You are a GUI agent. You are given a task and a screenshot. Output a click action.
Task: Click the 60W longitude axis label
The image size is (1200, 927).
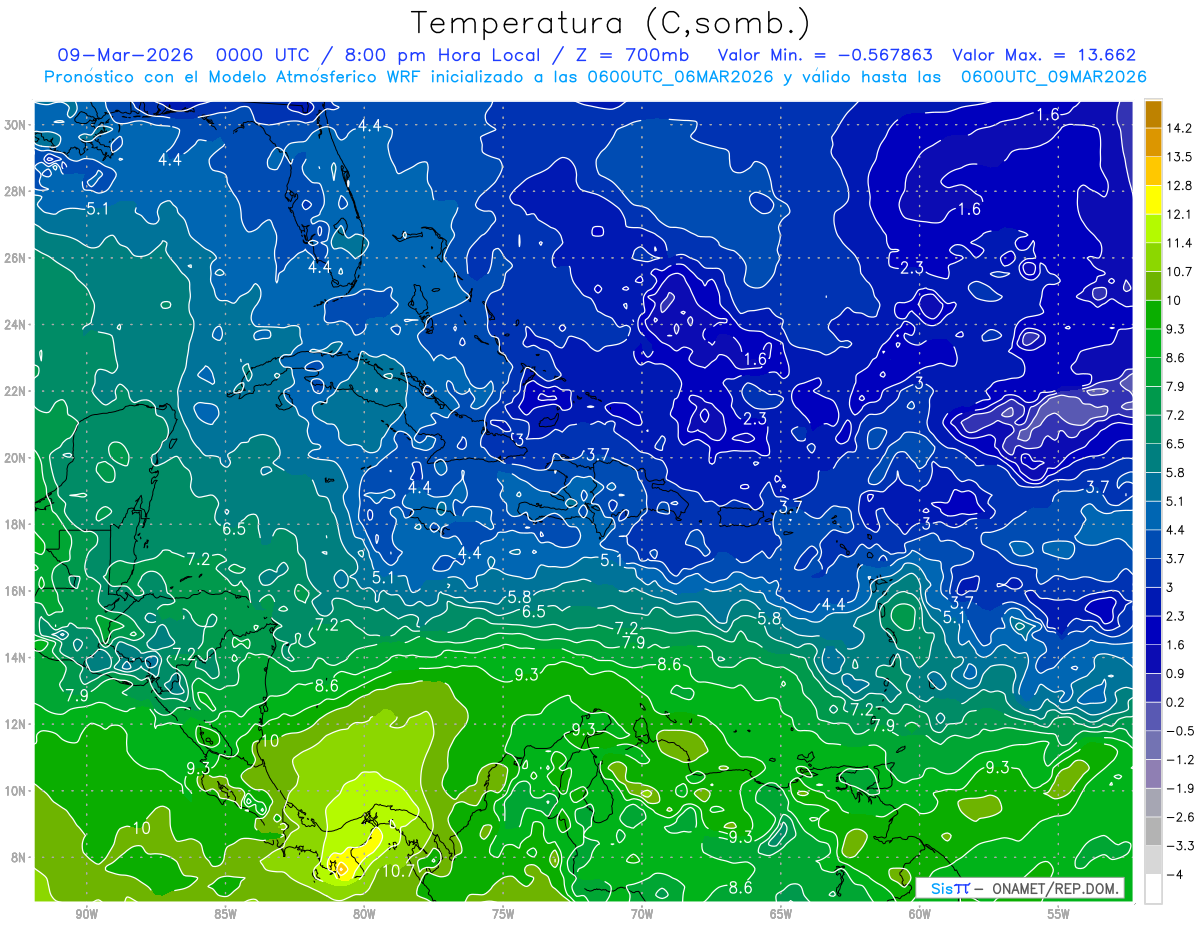click(x=920, y=914)
